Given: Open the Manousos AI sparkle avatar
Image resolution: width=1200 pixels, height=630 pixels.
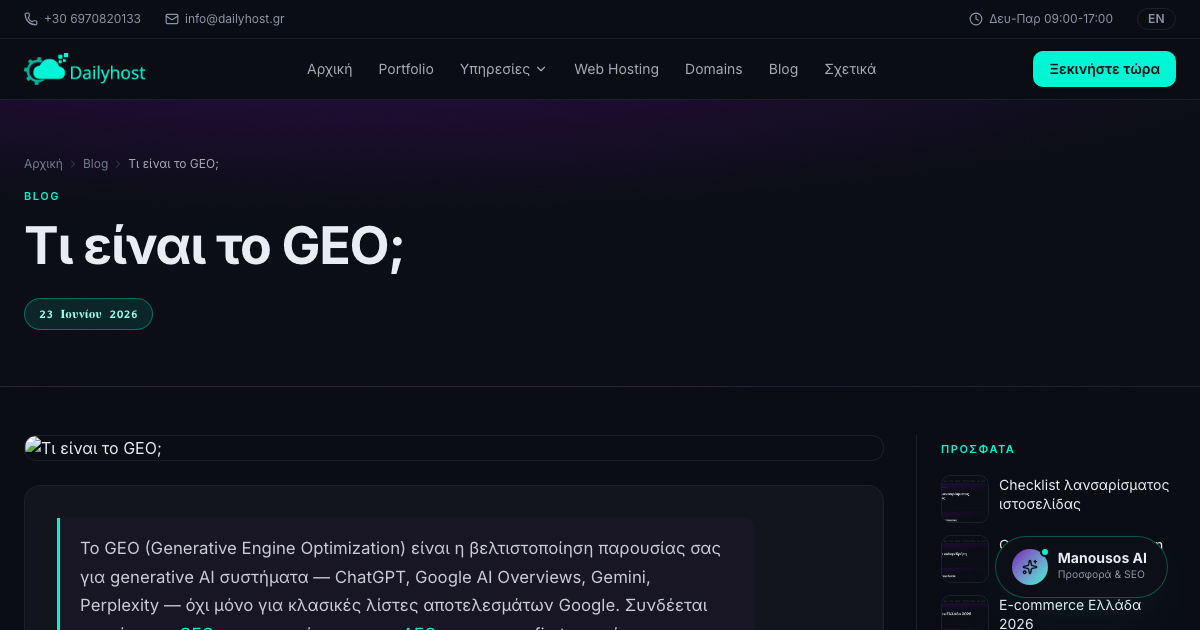Looking at the screenshot, I should pyautogui.click(x=1030, y=567).
